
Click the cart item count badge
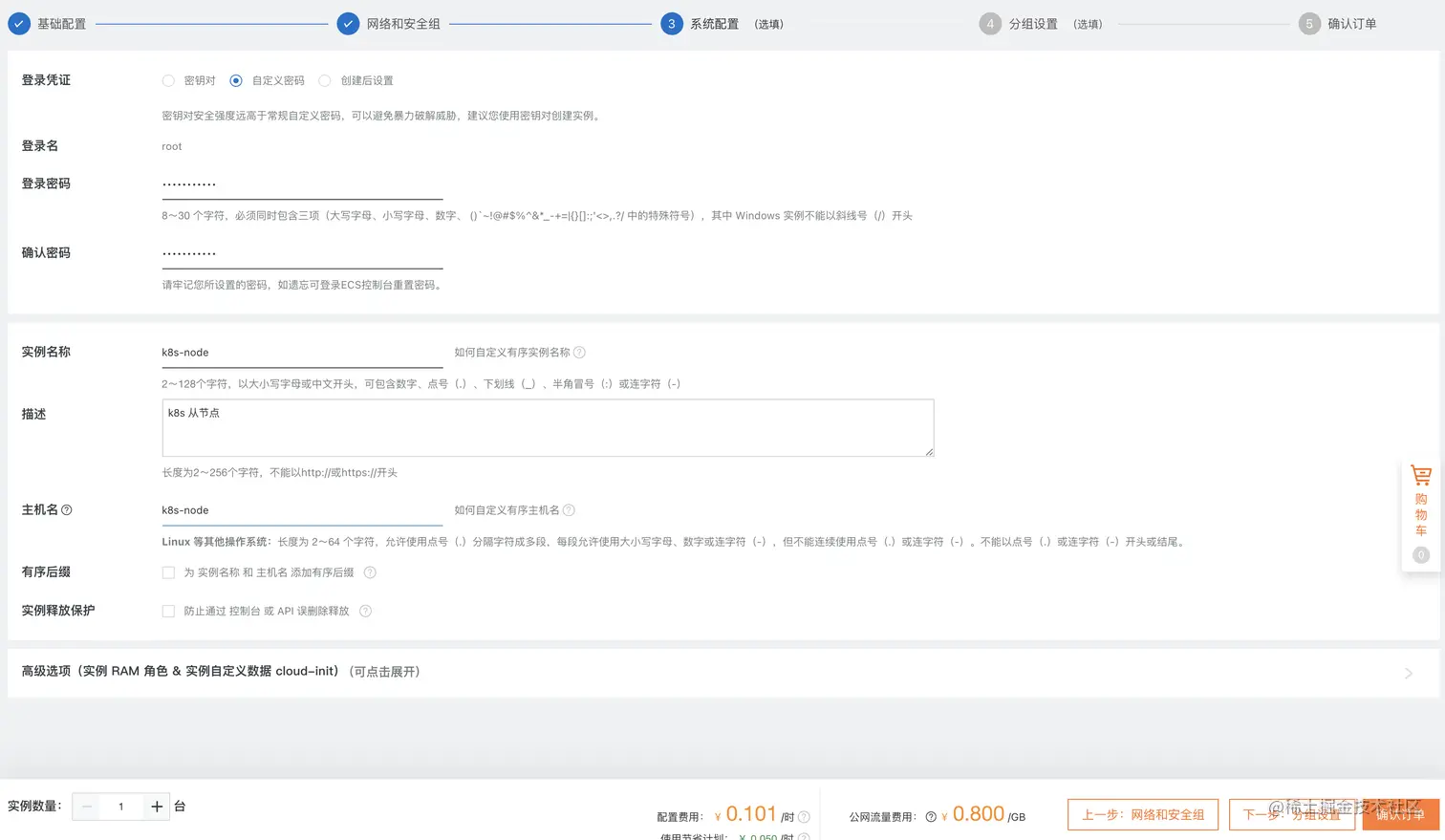tap(1421, 555)
